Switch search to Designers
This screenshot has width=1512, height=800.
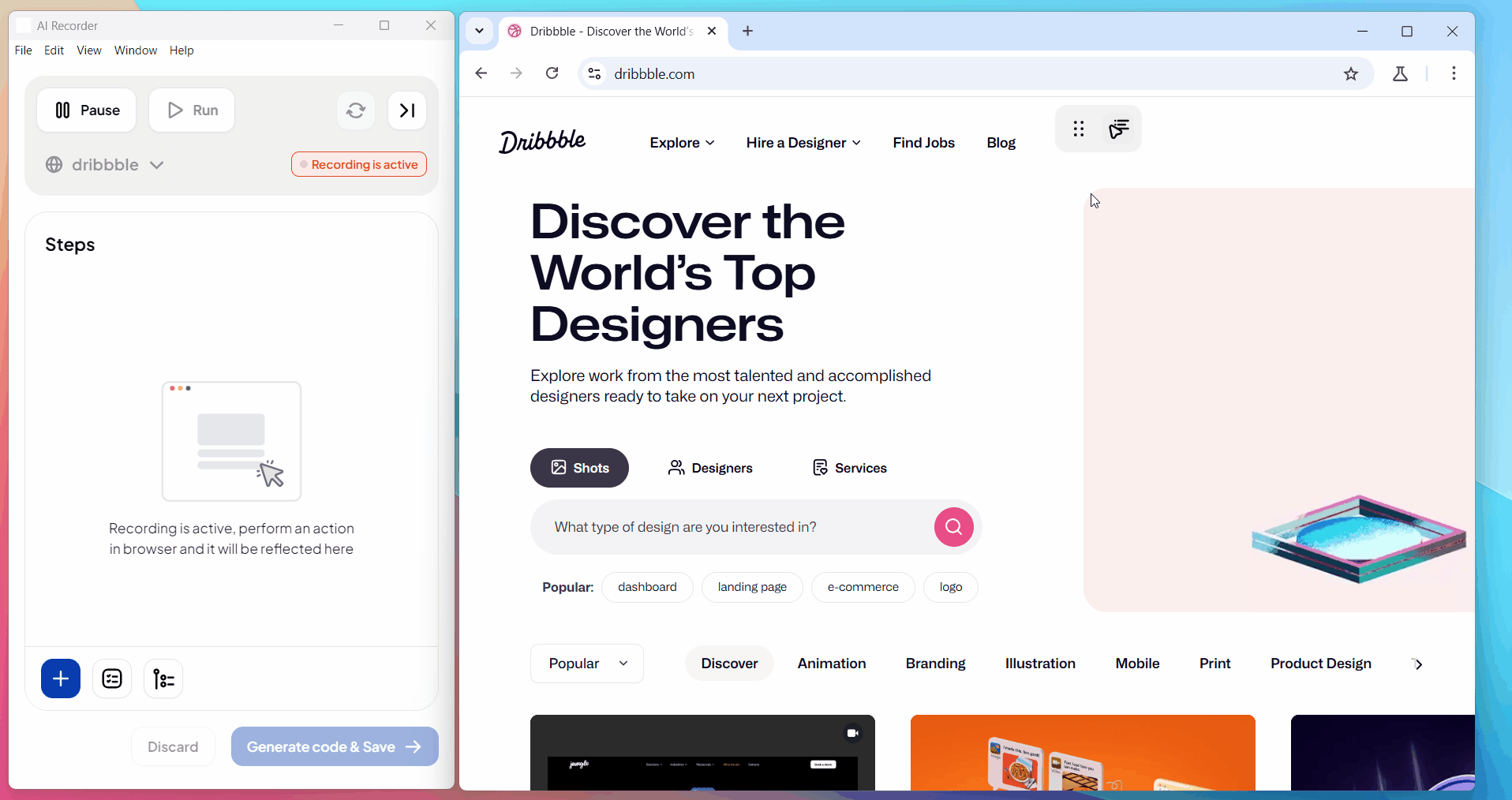710,468
